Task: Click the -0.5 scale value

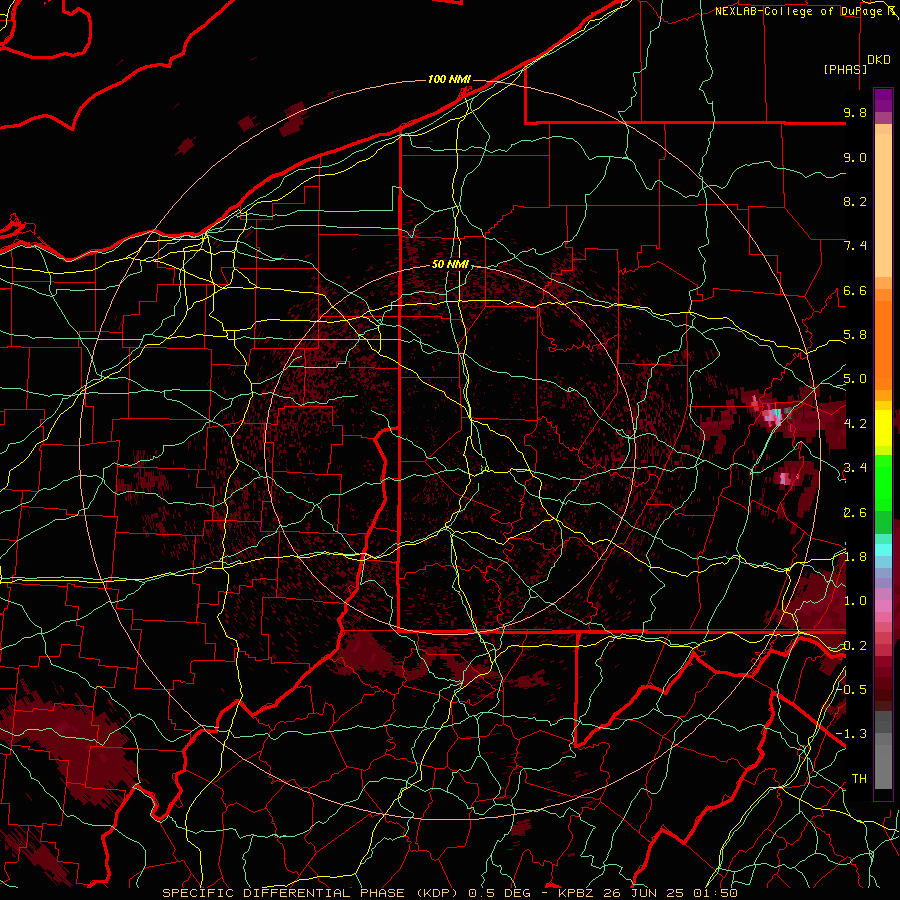Action: click(x=852, y=689)
